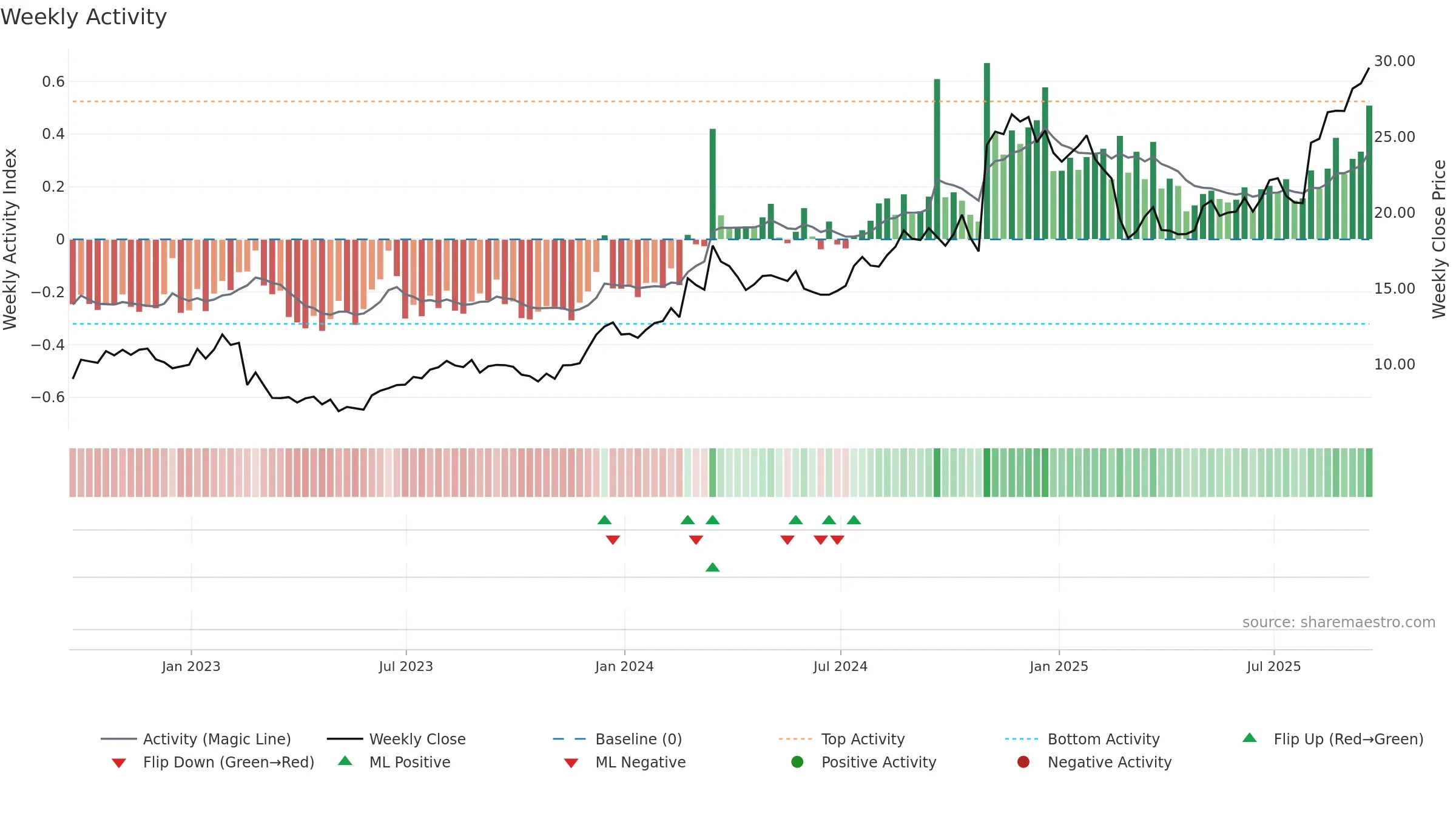Click the Jan 2023 x-axis label

coord(191,667)
